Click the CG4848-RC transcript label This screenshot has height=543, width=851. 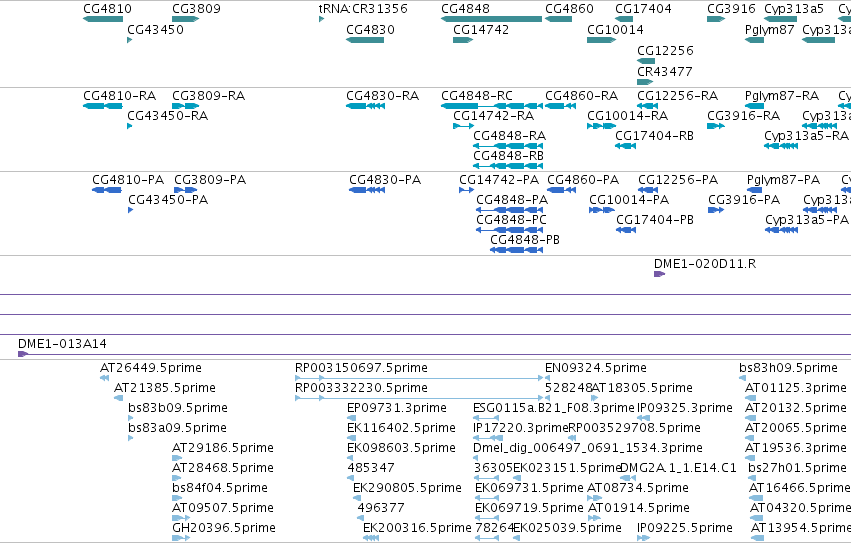point(477,96)
